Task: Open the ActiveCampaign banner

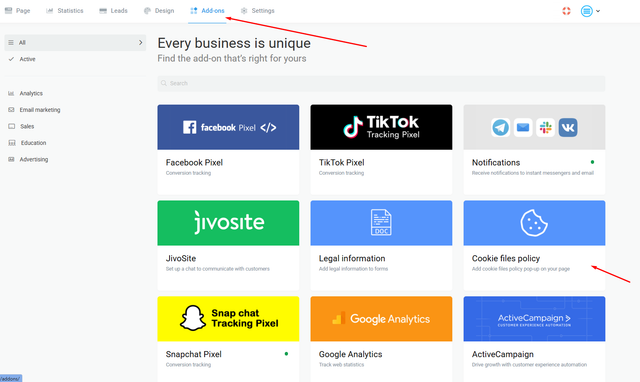Action: tap(534, 319)
